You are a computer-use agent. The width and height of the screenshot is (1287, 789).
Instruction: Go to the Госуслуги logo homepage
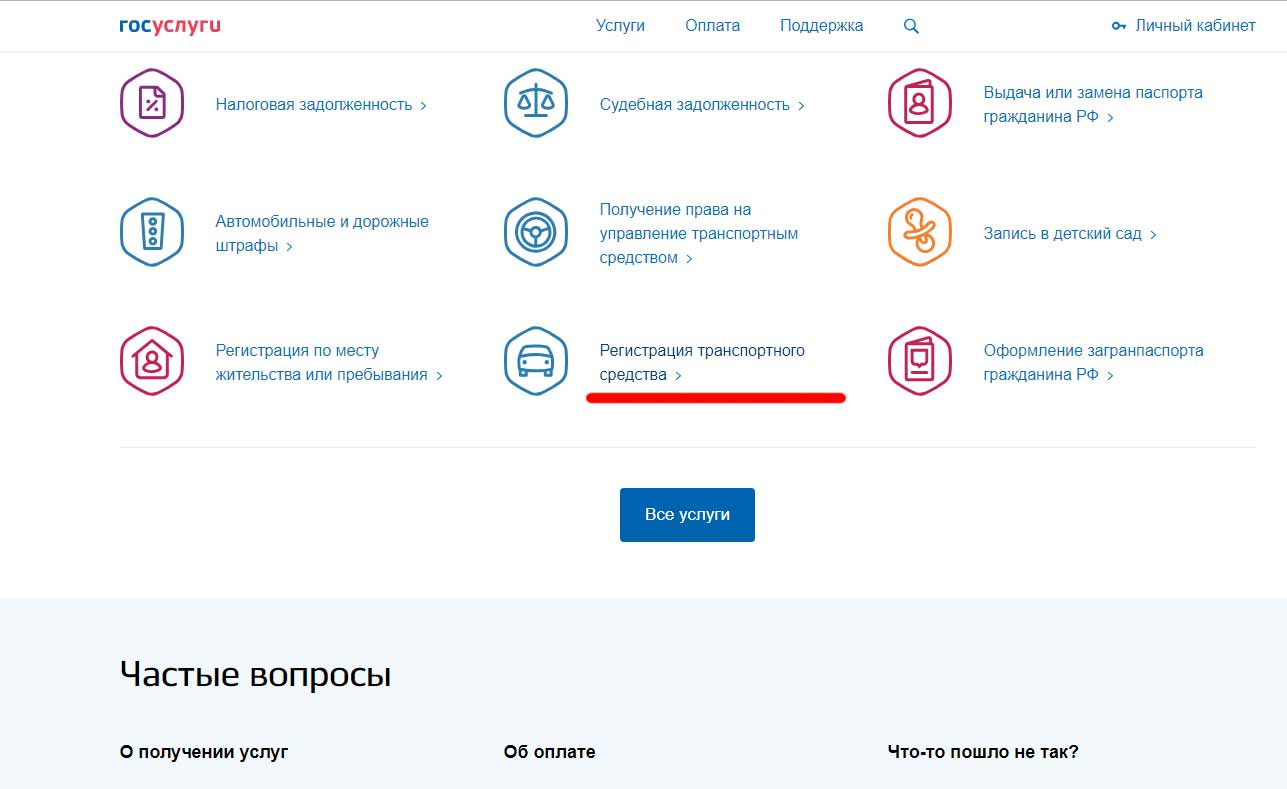click(x=169, y=26)
